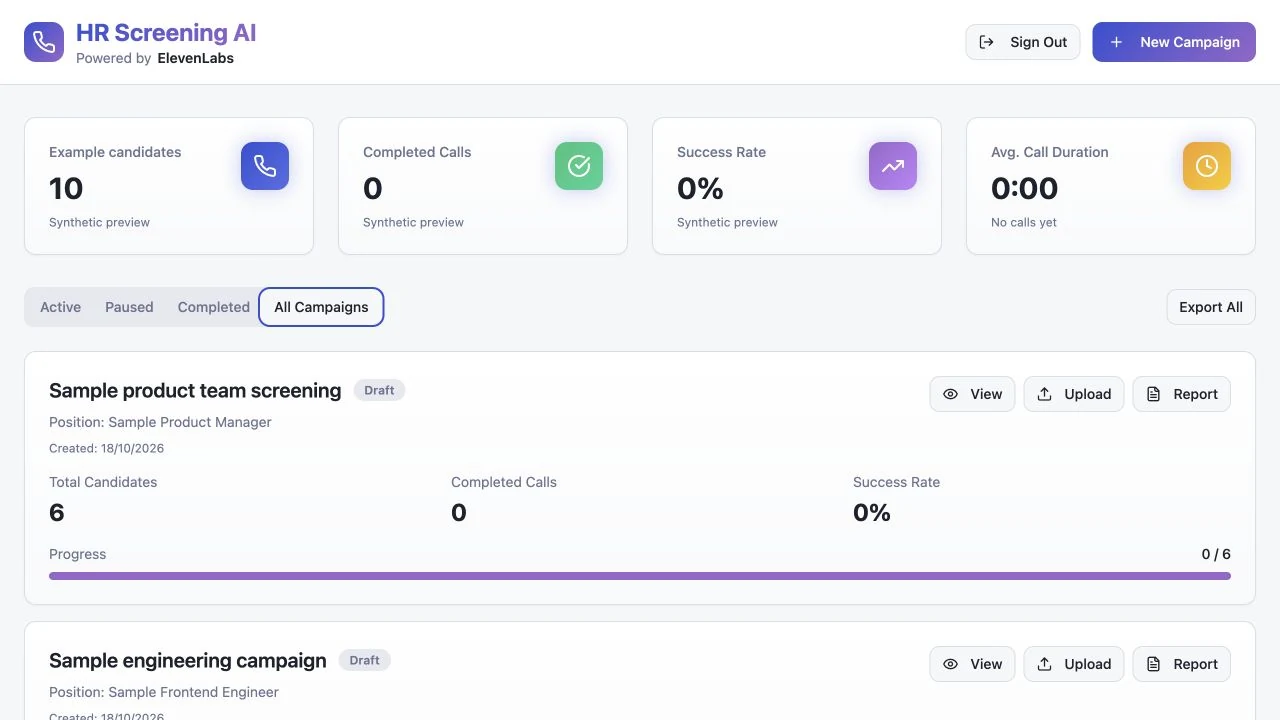
Task: Click the HR Screening AI heading
Action: 166,33
